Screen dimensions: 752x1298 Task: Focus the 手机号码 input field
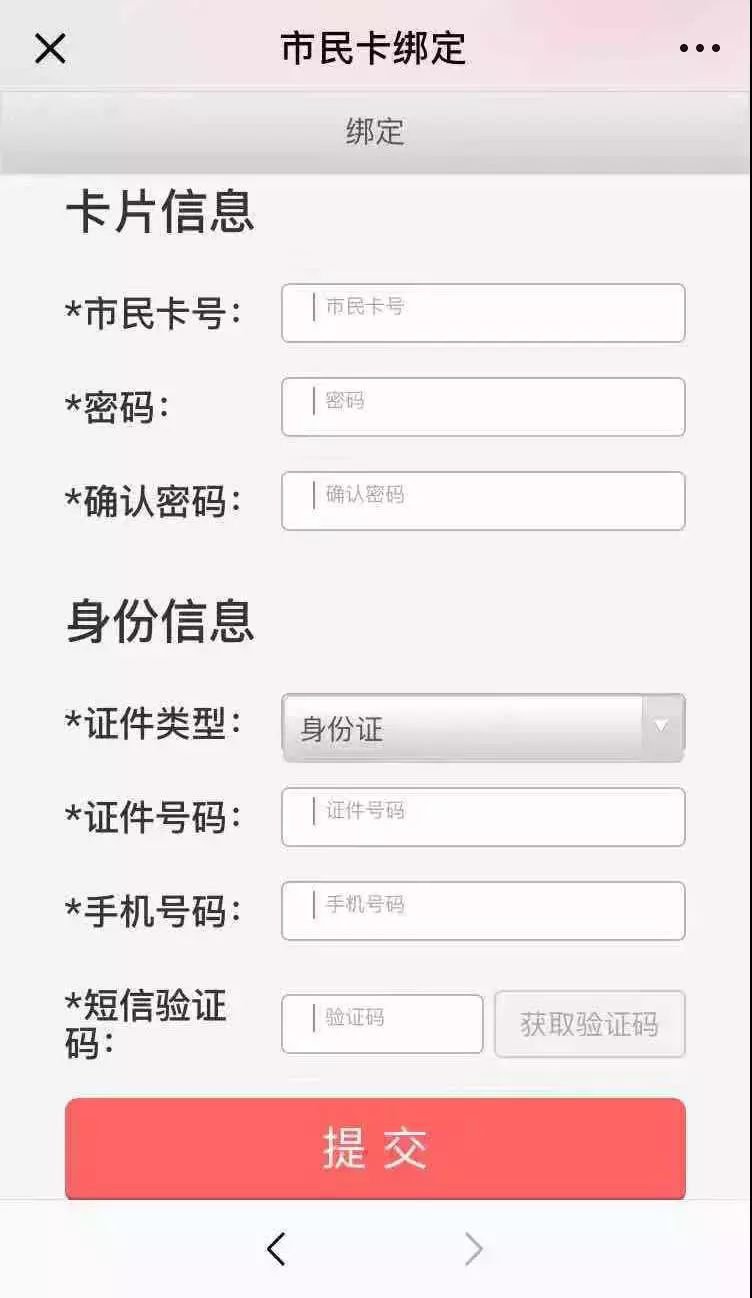point(483,911)
